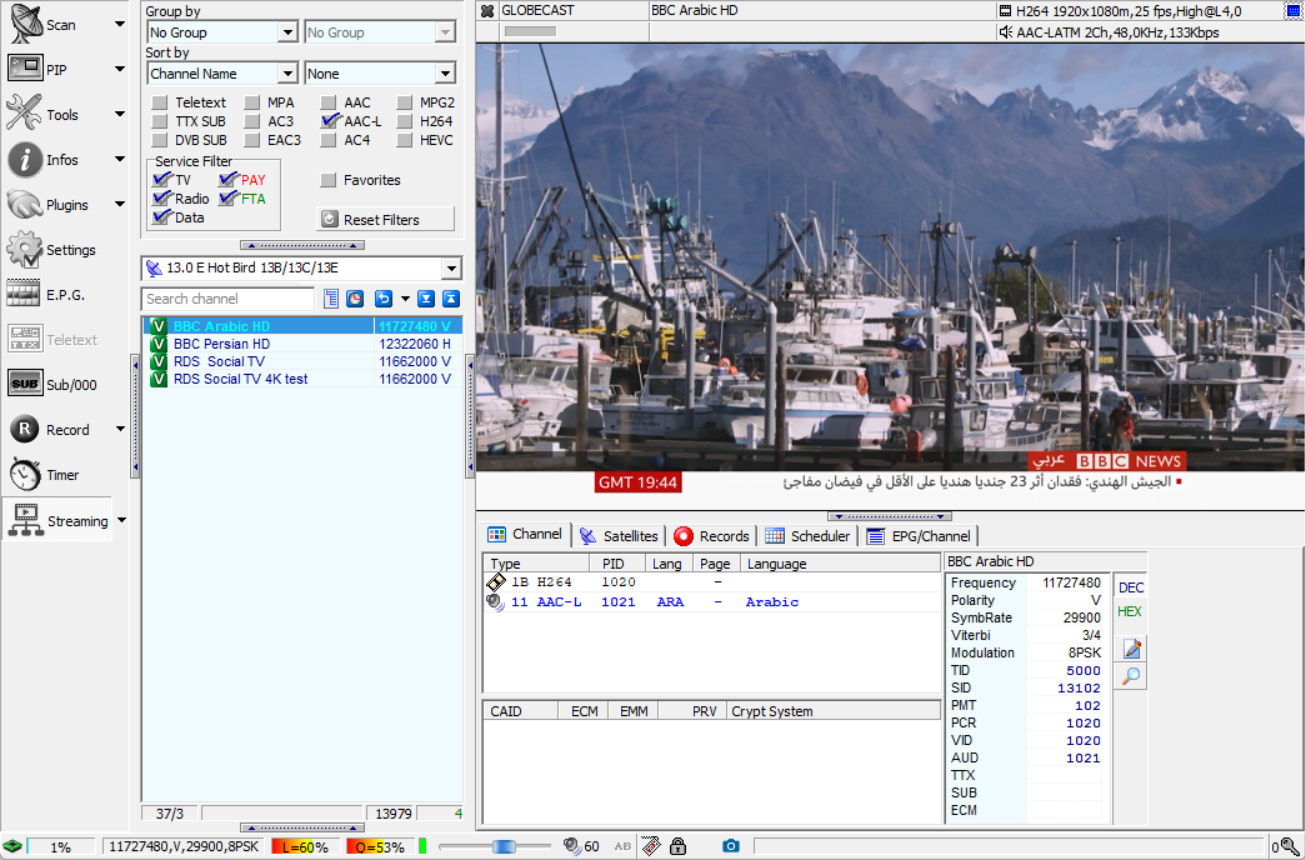Check the Favorites checkbox
The image size is (1305, 860).
pyautogui.click(x=328, y=180)
